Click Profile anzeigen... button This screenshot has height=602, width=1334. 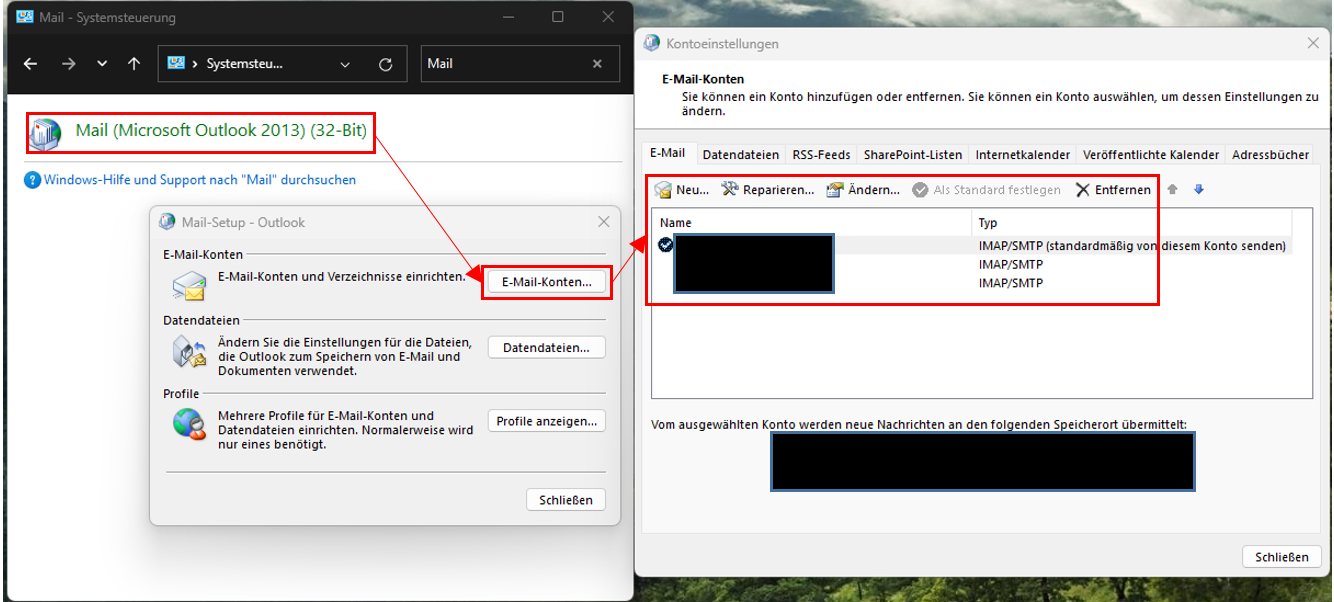point(546,421)
